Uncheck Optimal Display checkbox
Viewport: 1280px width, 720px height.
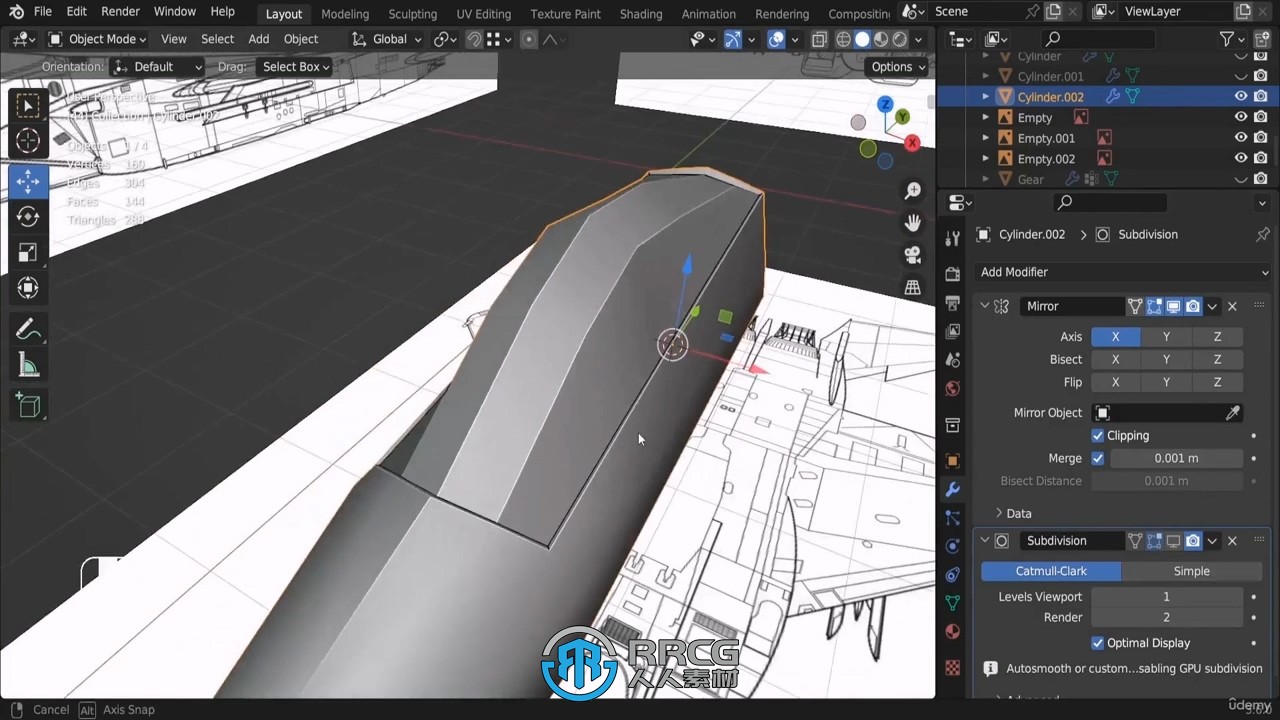[1098, 643]
